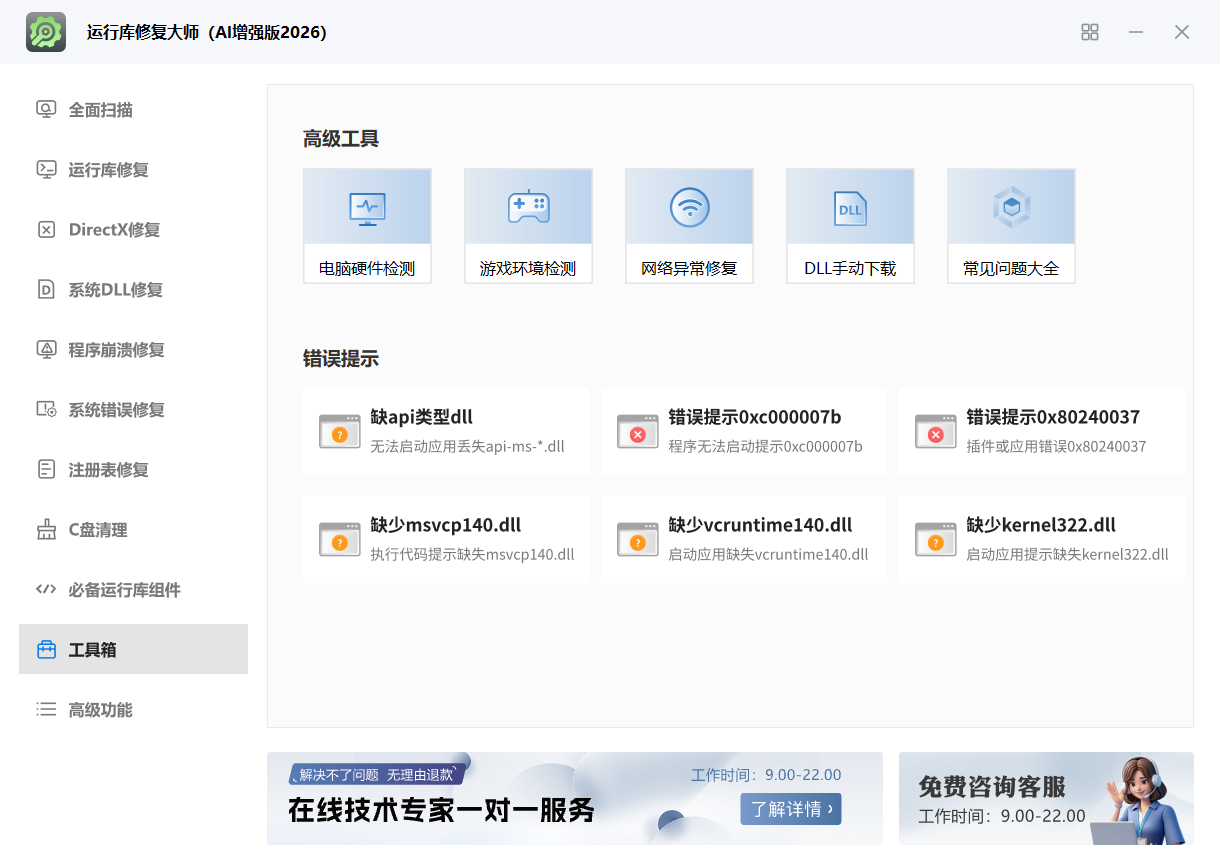The image size is (1220, 864).
Task: Go to 运行库修复 in the sidebar
Action: [x=108, y=170]
